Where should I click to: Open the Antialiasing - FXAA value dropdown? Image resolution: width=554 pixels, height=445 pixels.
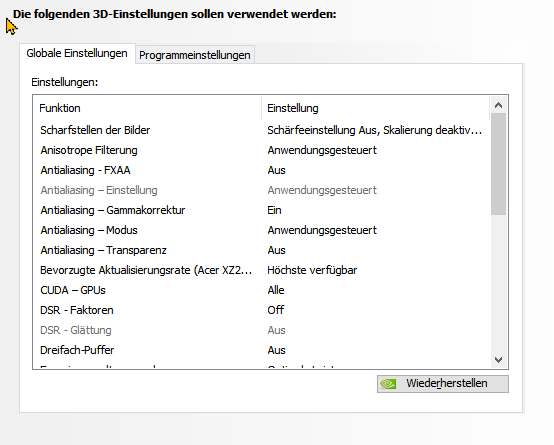click(x=276, y=170)
